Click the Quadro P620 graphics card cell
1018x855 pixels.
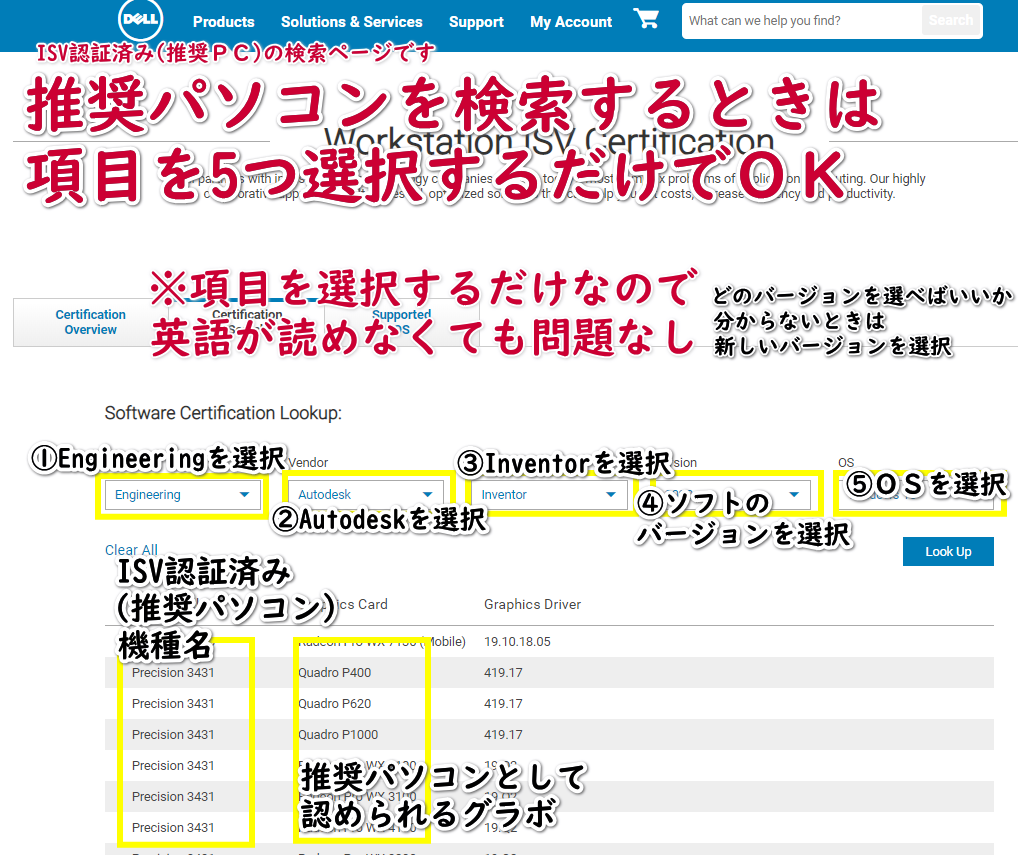click(x=334, y=704)
